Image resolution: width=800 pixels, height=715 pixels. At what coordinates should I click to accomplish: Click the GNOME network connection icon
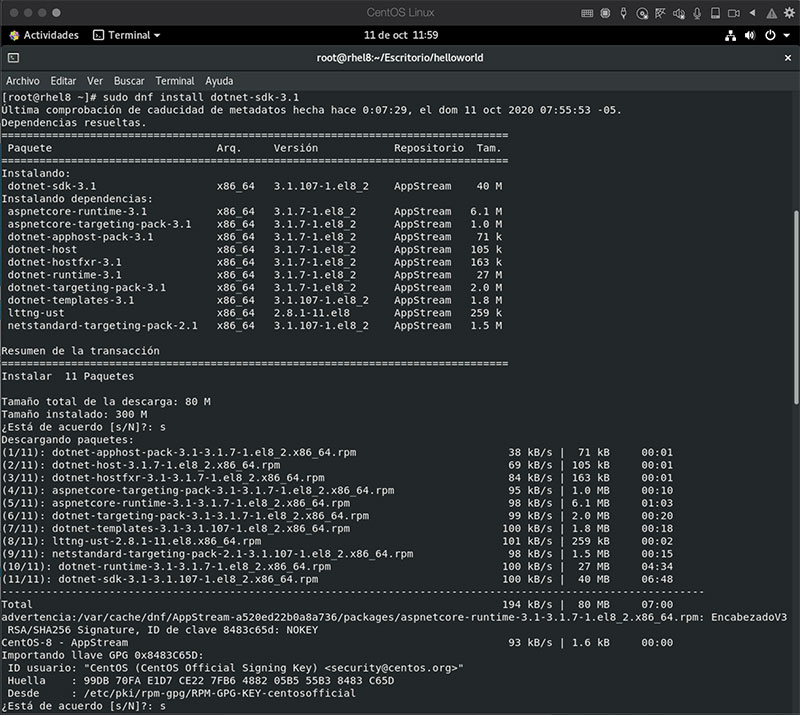tap(731, 35)
